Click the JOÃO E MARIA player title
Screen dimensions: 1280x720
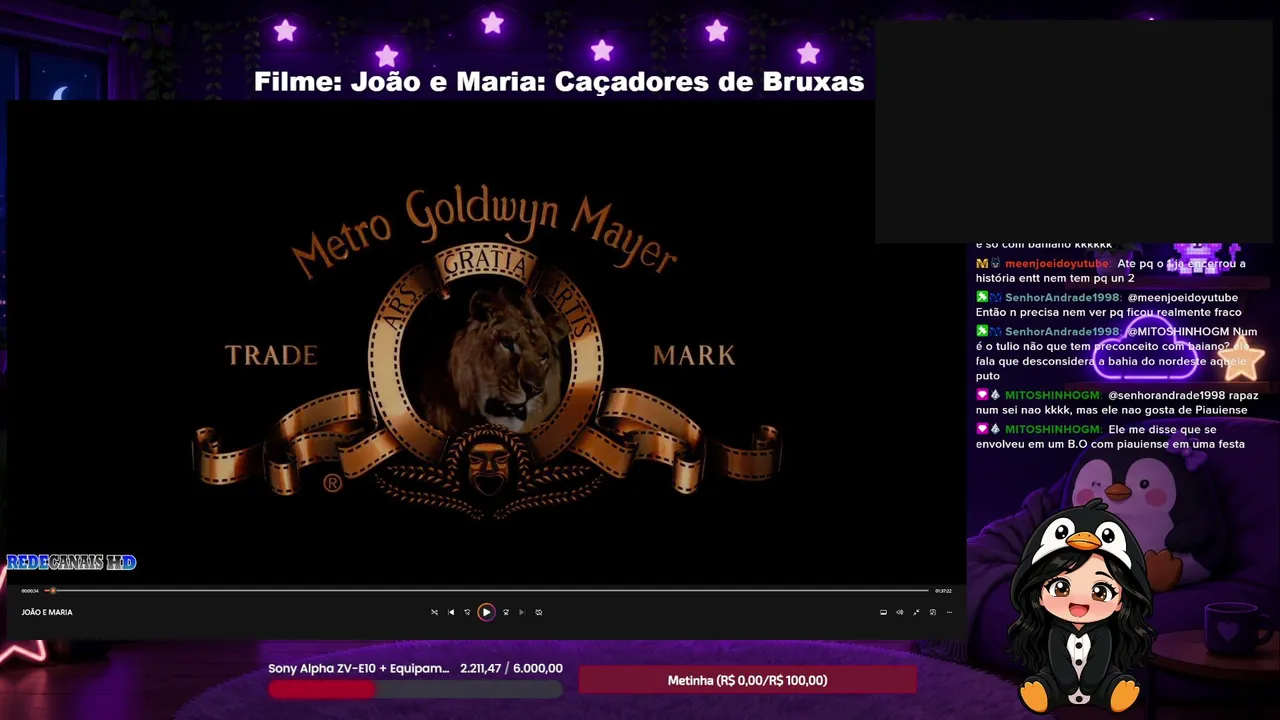[x=47, y=612]
